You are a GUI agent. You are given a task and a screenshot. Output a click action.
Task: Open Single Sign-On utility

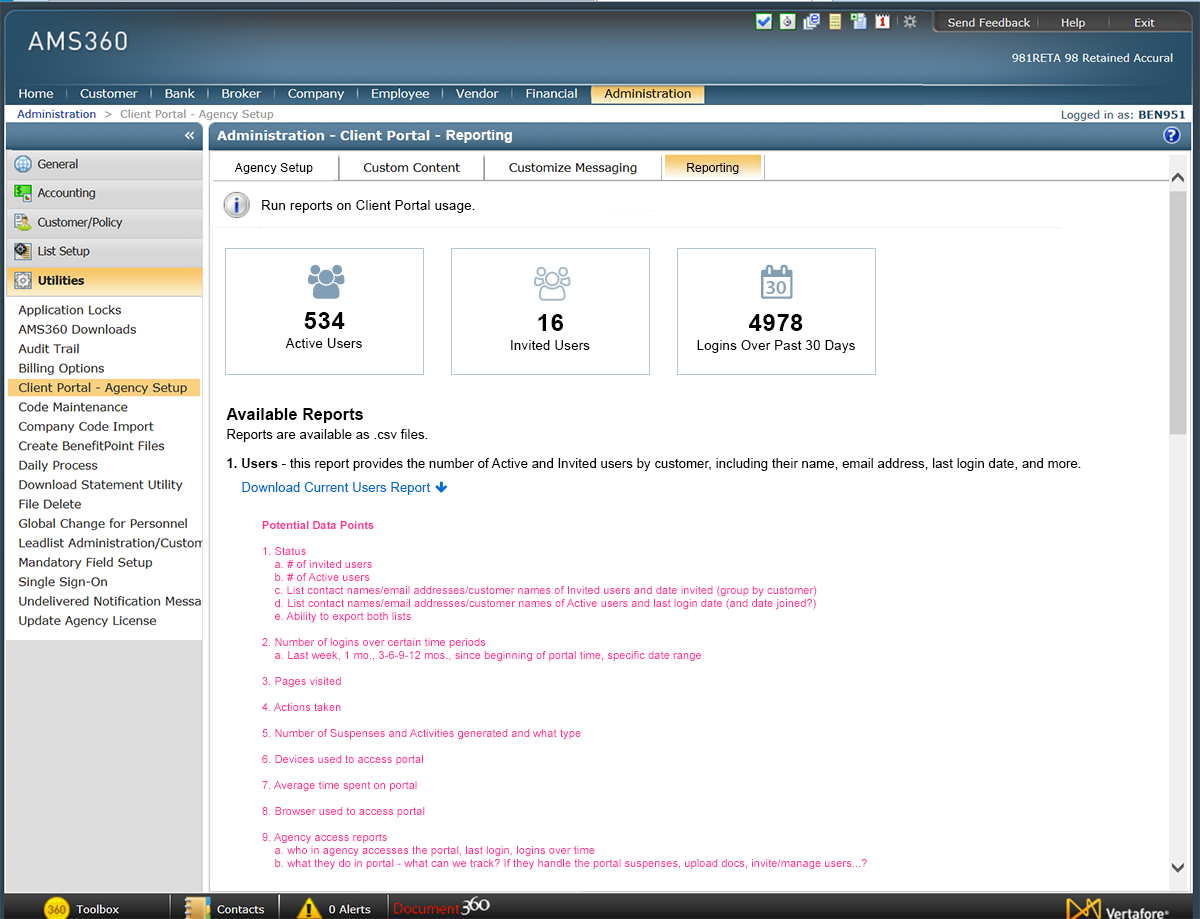tap(63, 582)
